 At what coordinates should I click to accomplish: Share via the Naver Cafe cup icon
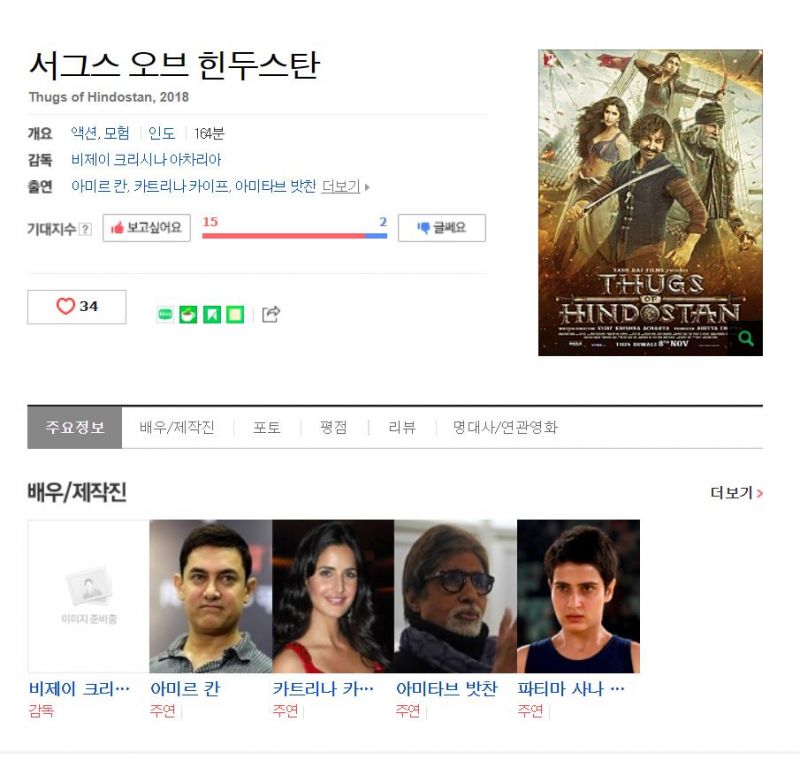click(x=188, y=314)
